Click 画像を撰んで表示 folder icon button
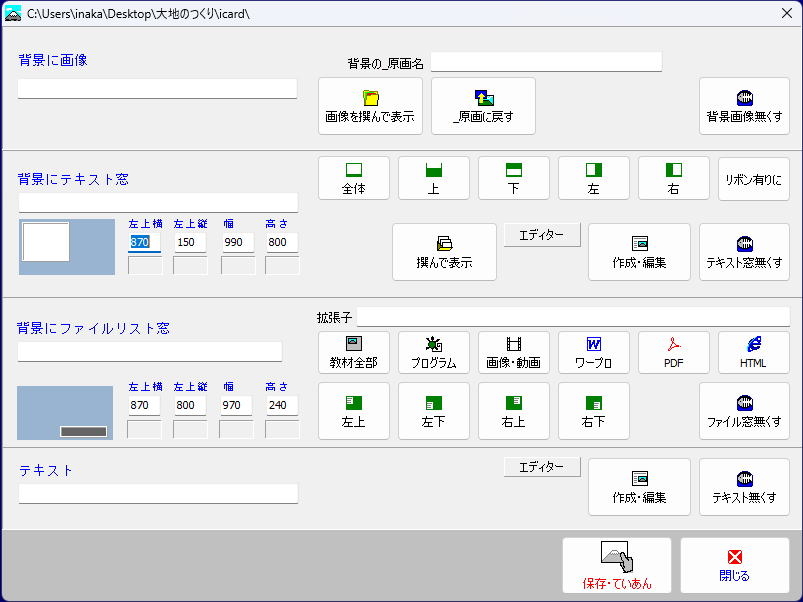803x602 pixels. [370, 106]
